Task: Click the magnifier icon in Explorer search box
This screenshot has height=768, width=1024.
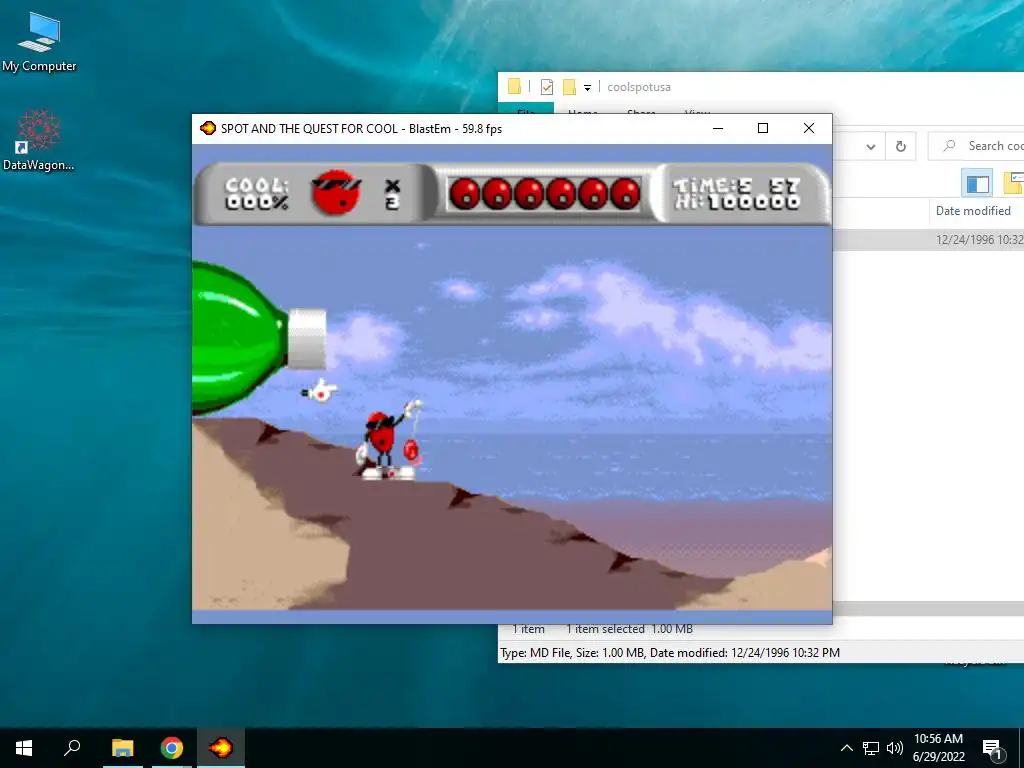Action: [x=950, y=146]
